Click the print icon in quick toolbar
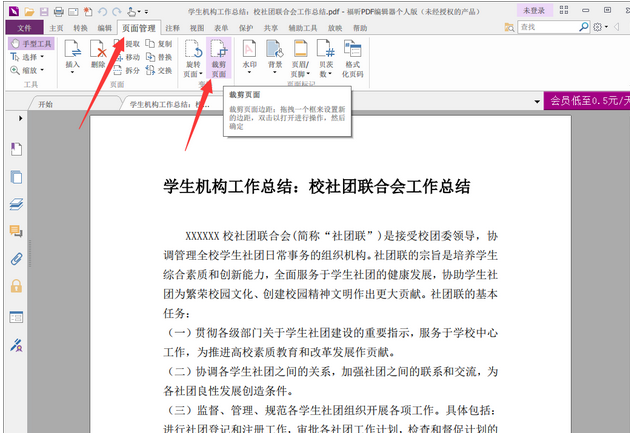This screenshot has width=630, height=433. pos(59,12)
